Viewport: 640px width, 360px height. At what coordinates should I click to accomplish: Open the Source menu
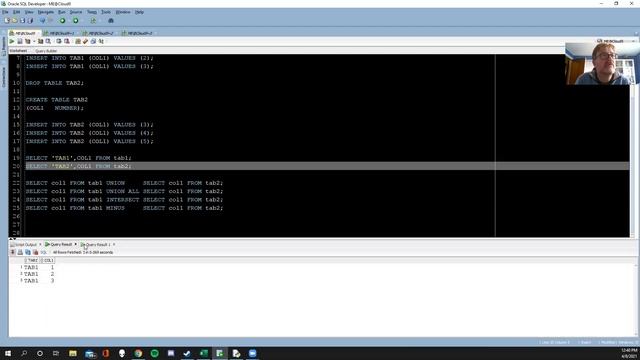pos(76,12)
